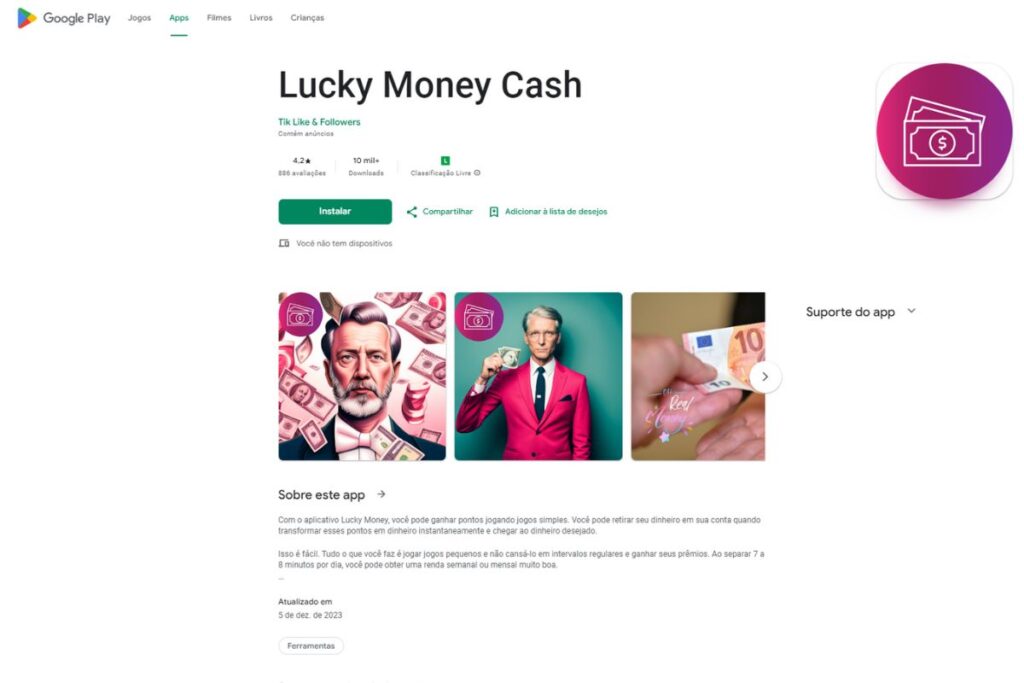Open the Jogos tab
The height and width of the screenshot is (683, 1024).
139,18
